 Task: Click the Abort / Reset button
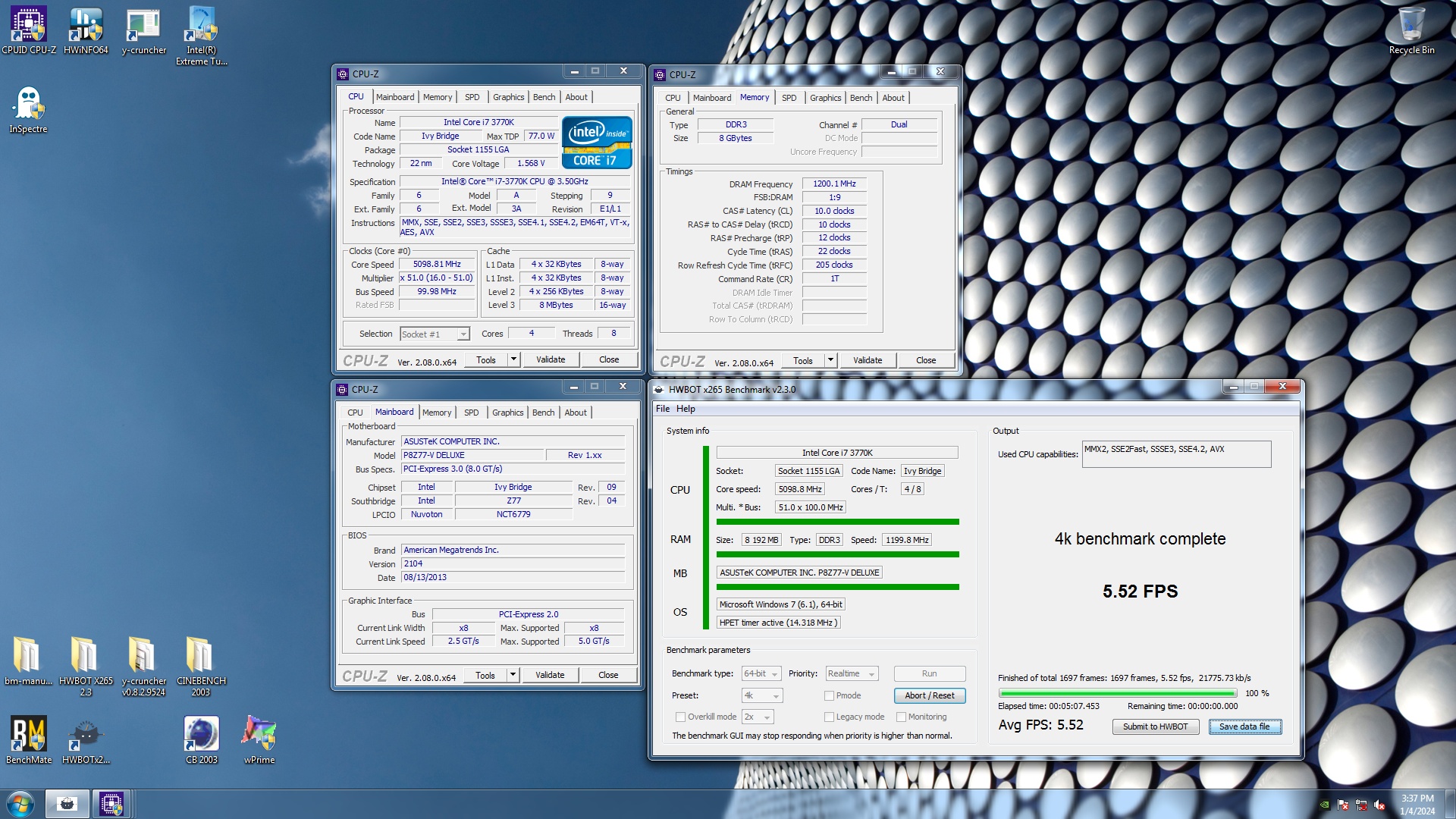(929, 695)
